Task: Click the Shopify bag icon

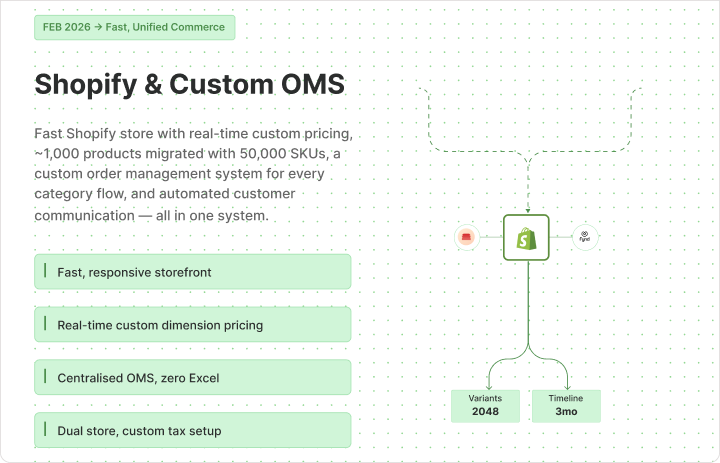Action: (526, 238)
